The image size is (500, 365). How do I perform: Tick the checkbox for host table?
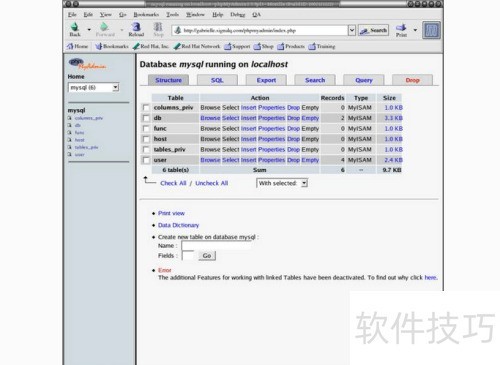(146, 139)
